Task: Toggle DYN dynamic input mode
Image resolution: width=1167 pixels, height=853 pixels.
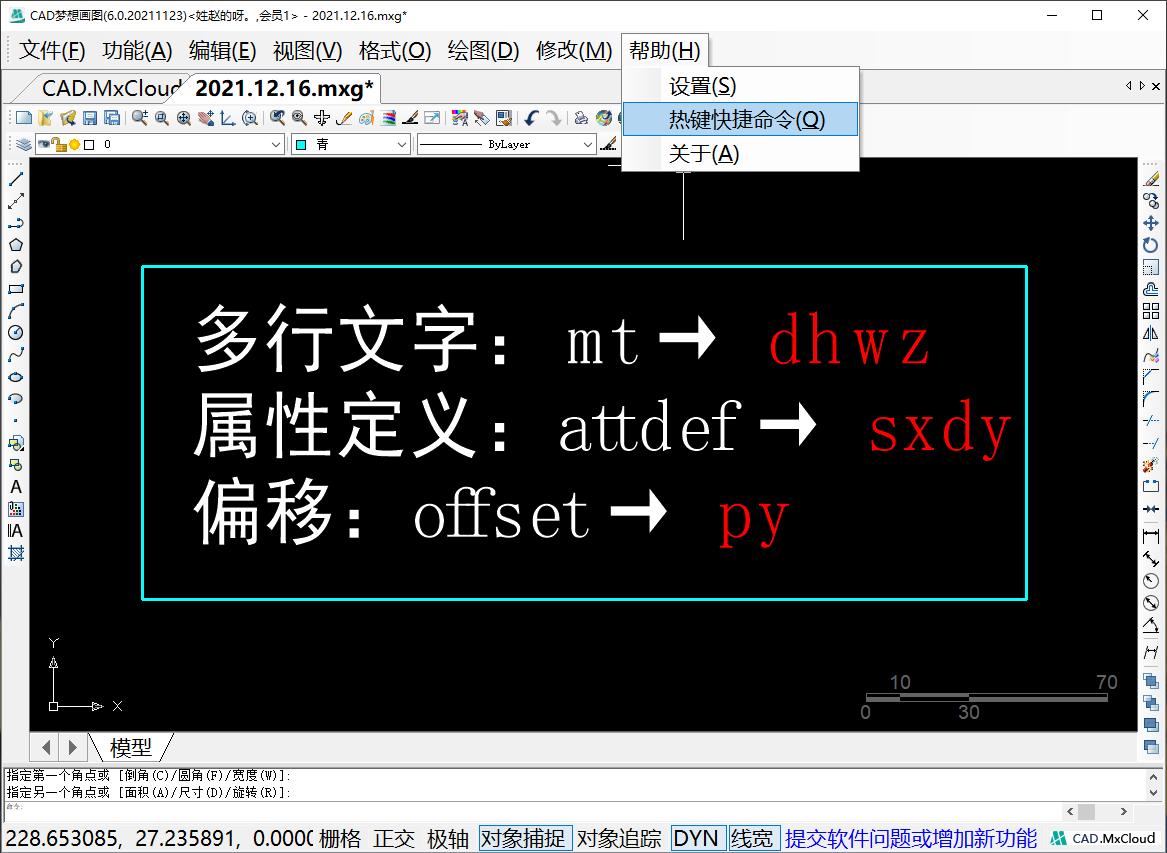Action: [697, 838]
